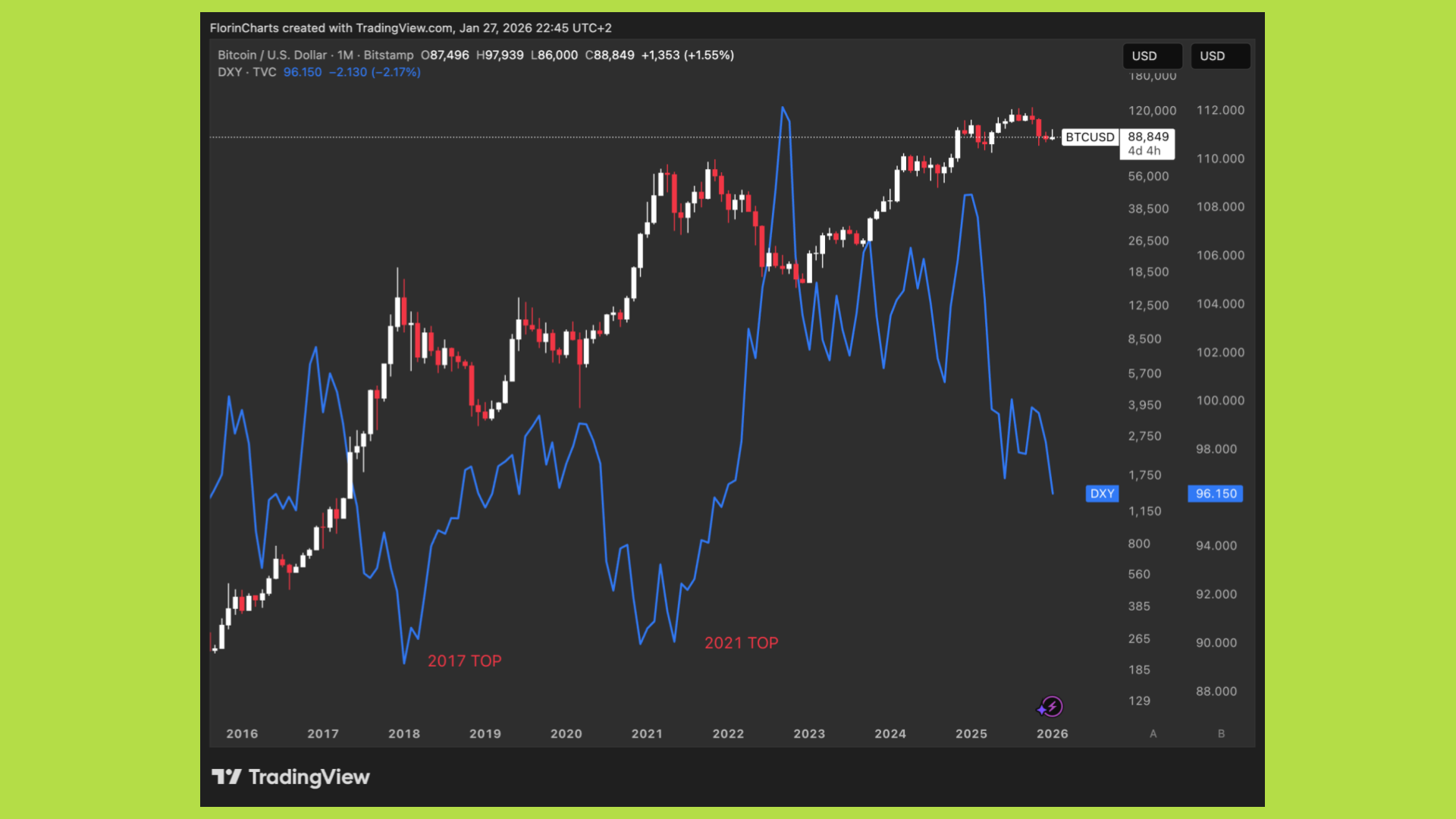Screen dimensions: 1456x819
Task: Click the blue DXY 96.150 legend value
Action: click(x=303, y=72)
